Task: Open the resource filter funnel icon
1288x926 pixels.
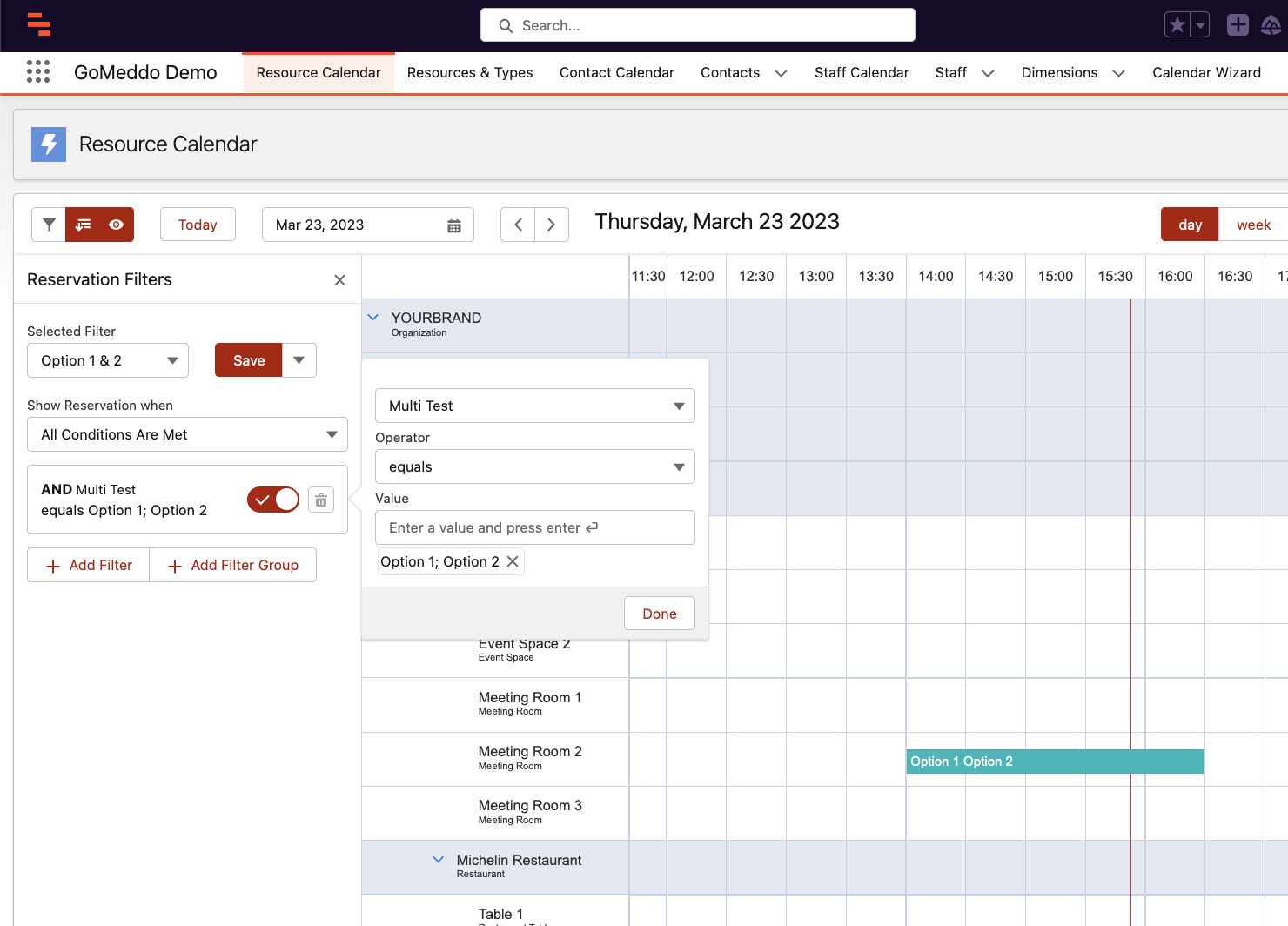Action: (49, 225)
